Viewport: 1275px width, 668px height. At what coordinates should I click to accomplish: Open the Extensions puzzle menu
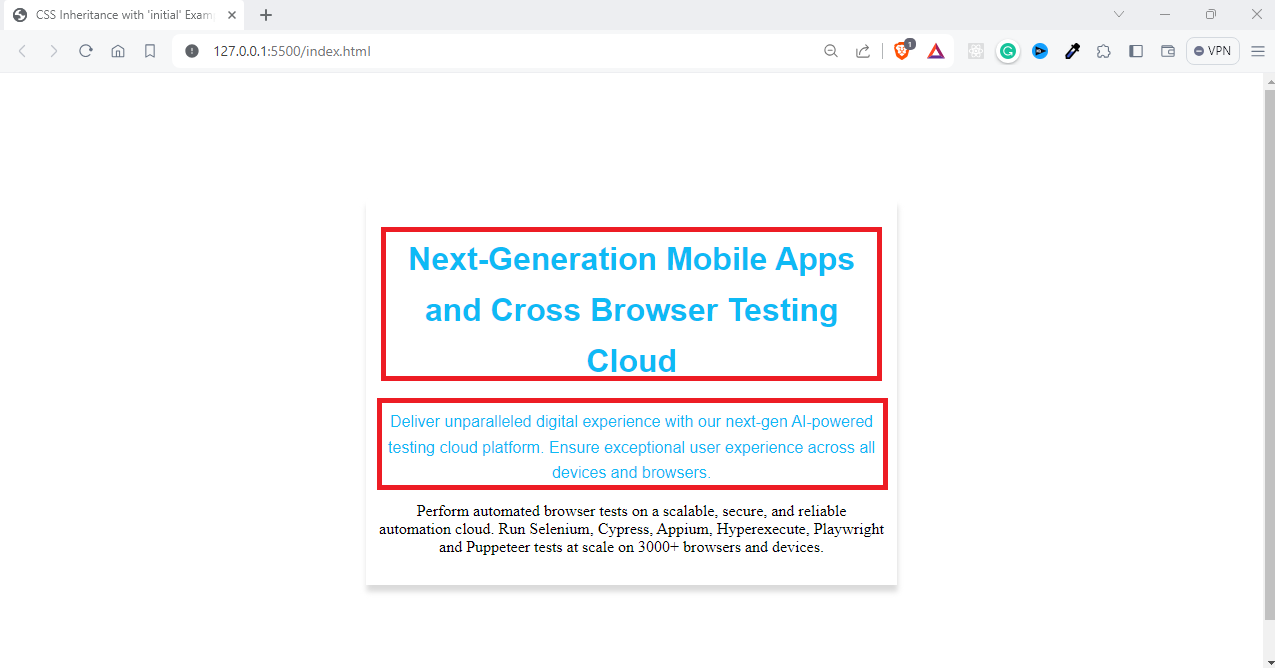1104,51
